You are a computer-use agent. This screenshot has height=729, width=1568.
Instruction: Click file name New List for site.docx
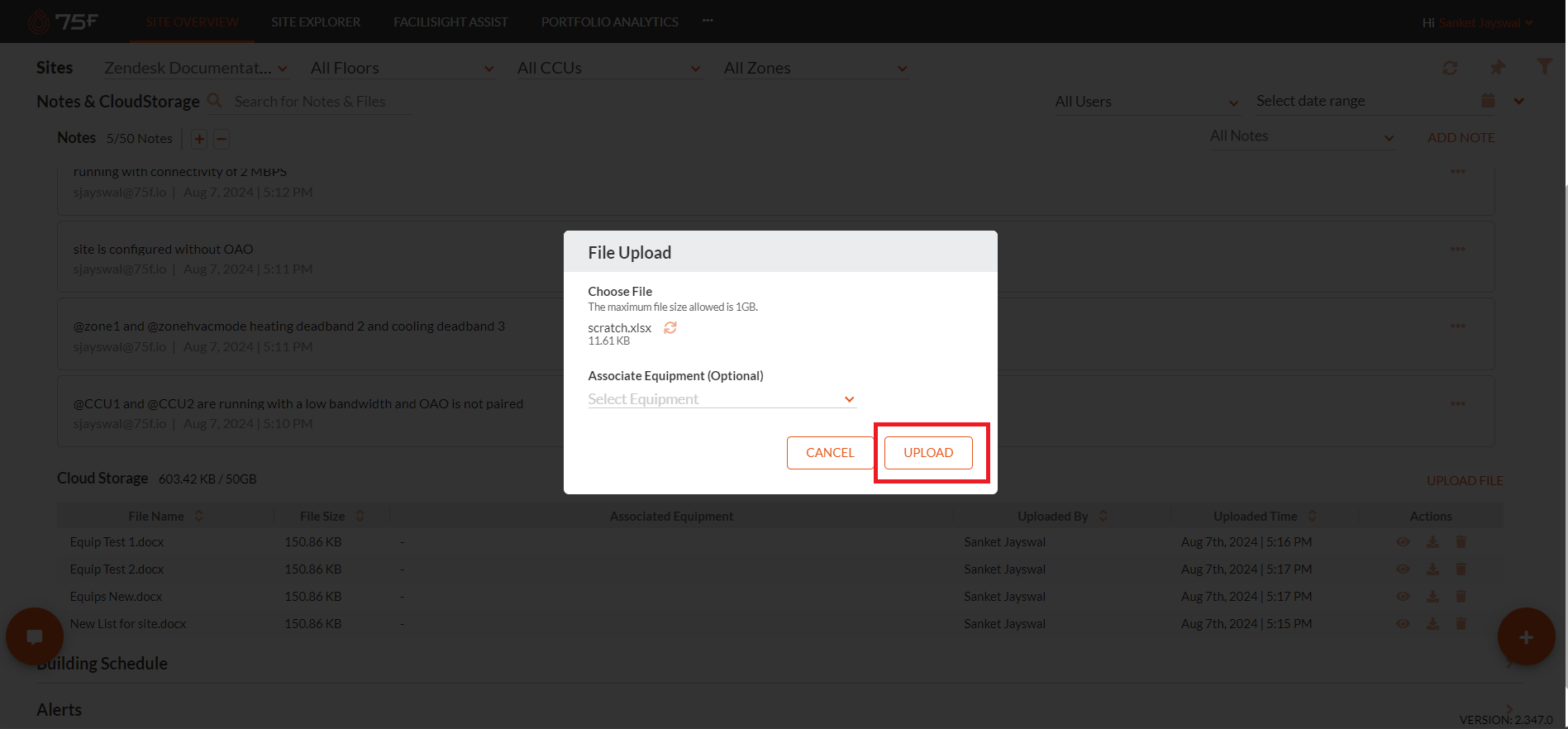point(128,624)
